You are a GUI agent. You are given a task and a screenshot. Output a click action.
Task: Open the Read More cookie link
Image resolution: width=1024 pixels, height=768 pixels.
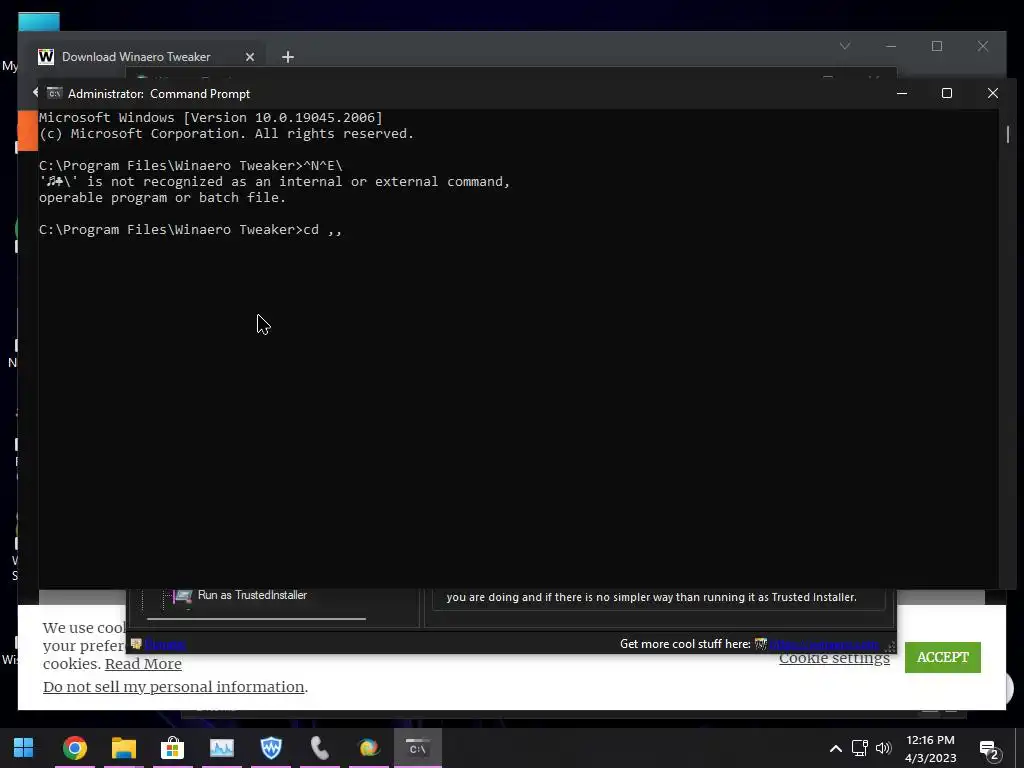143,664
